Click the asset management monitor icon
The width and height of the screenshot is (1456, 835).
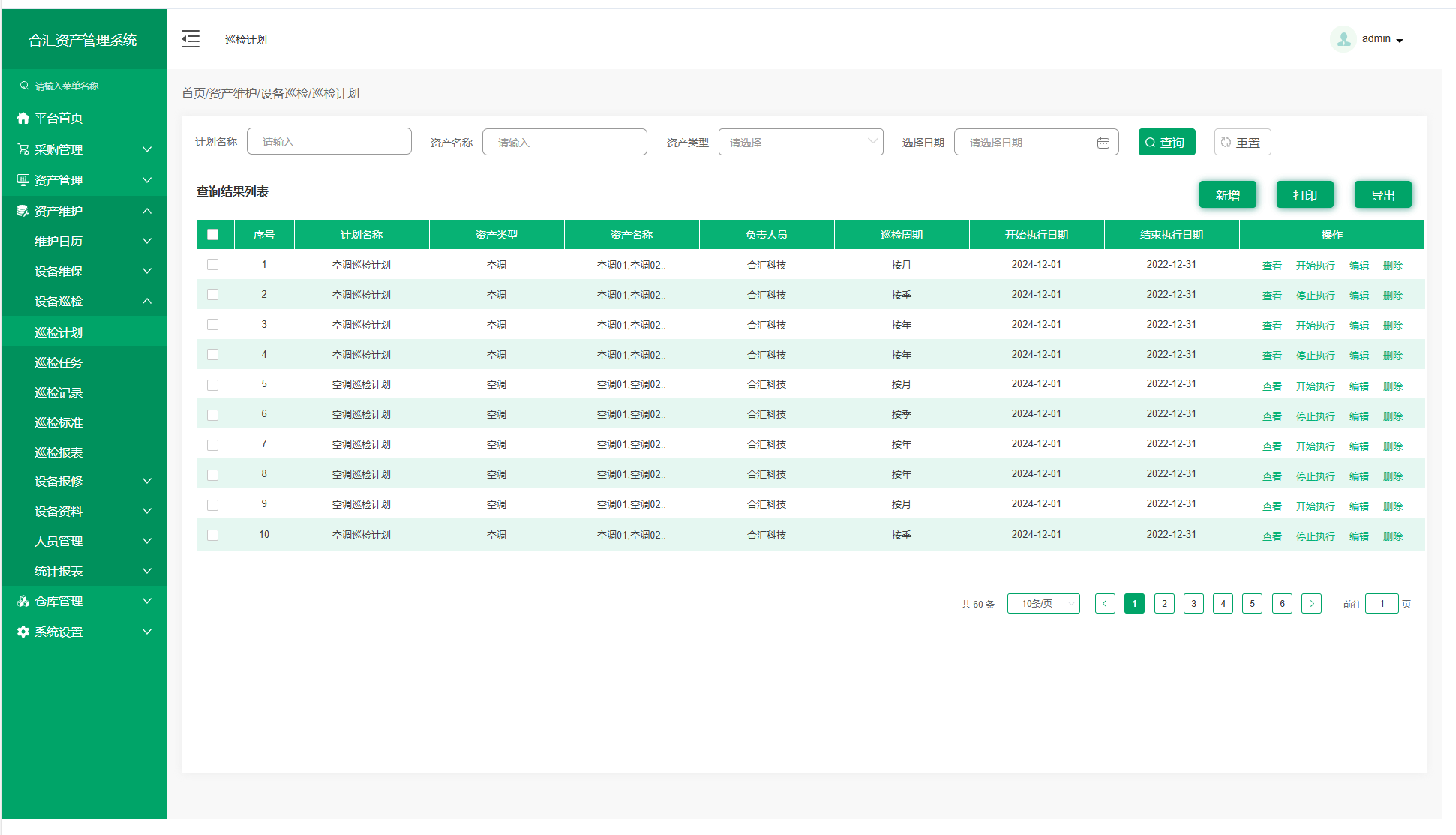click(23, 180)
